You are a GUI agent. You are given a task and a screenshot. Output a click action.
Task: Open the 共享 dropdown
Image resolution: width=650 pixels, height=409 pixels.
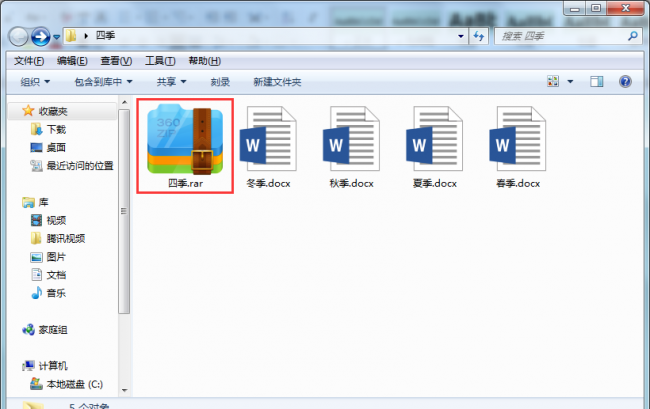pyautogui.click(x=171, y=82)
